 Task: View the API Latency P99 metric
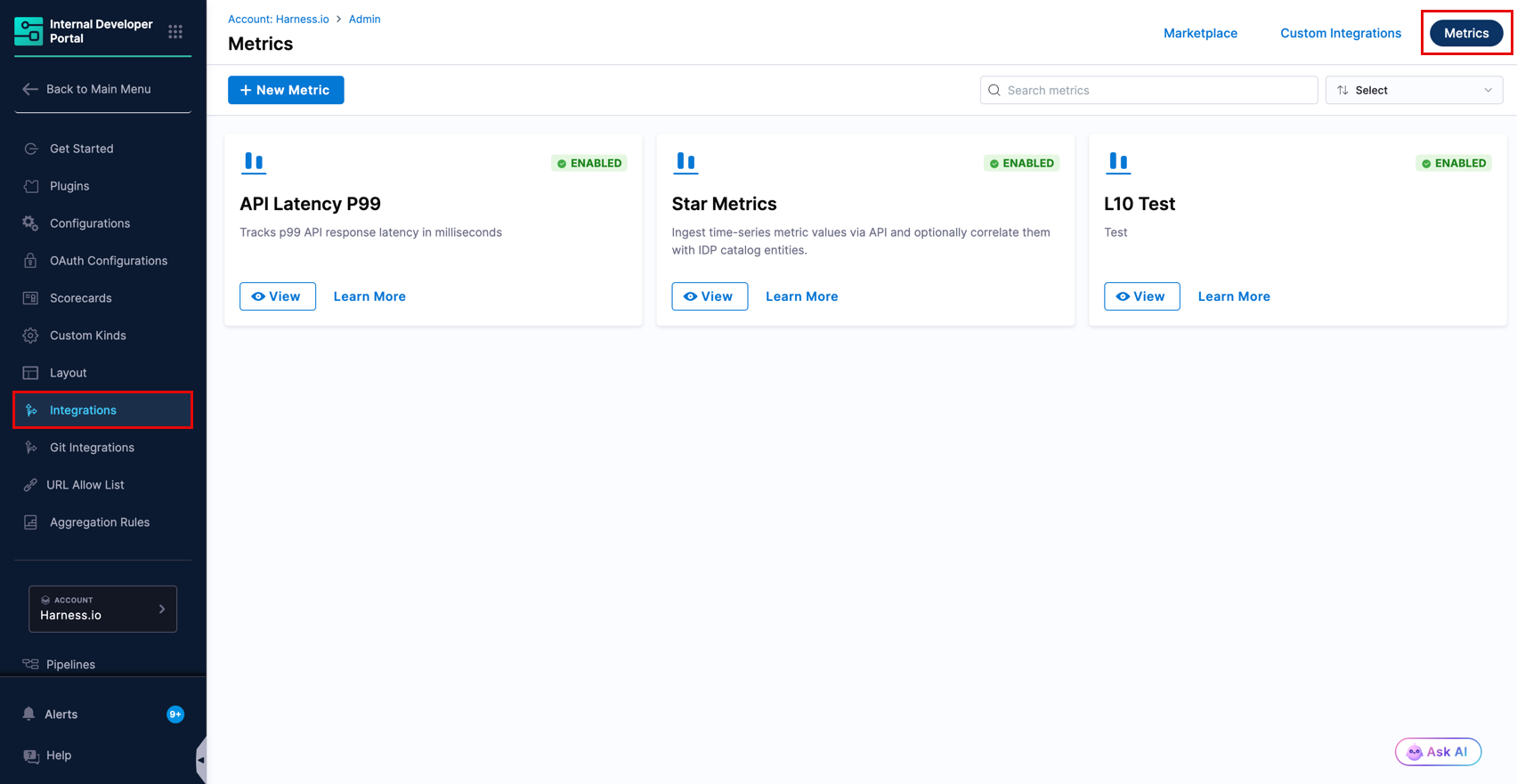pos(278,296)
